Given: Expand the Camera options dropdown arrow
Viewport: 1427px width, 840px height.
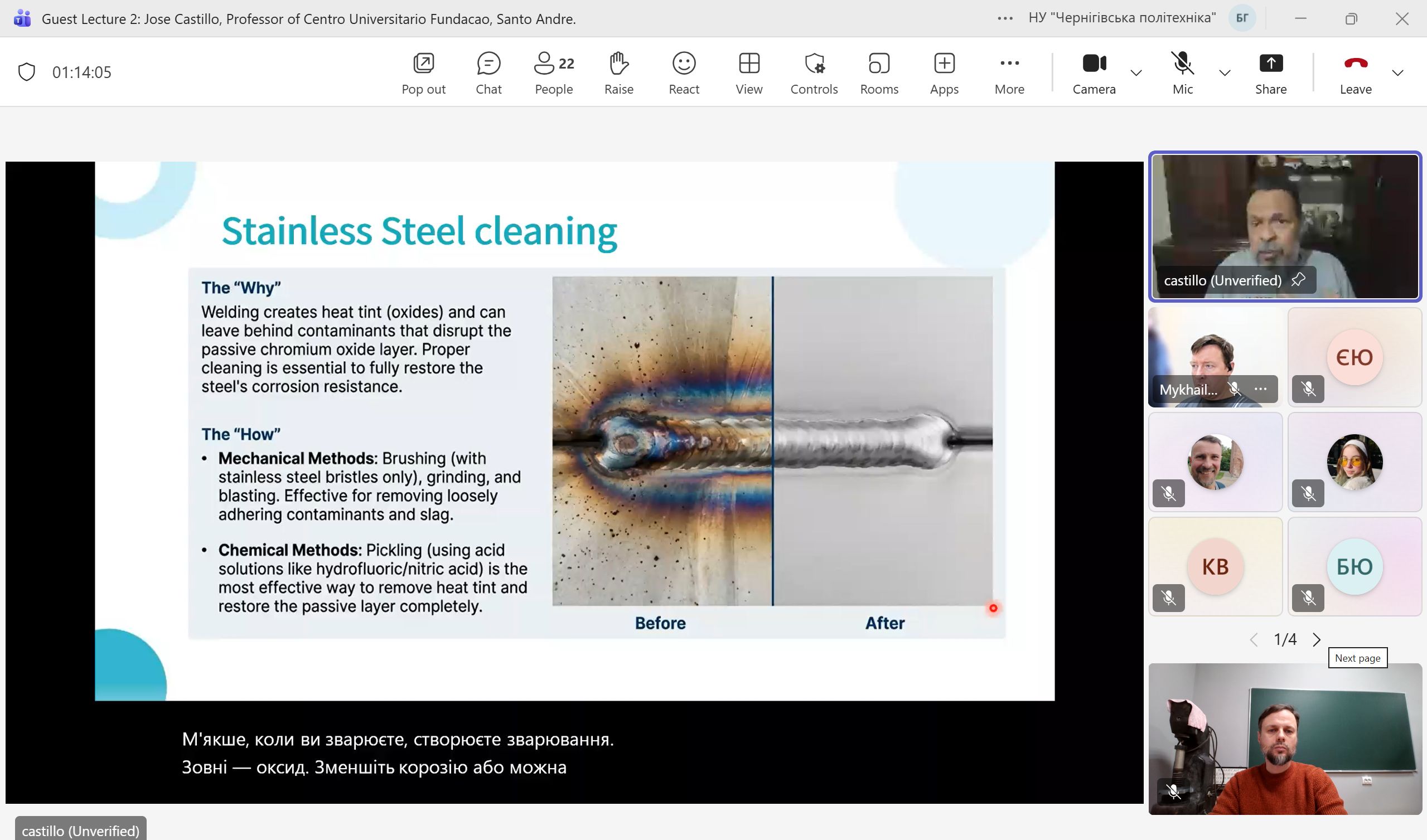Looking at the screenshot, I should coord(1136,73).
